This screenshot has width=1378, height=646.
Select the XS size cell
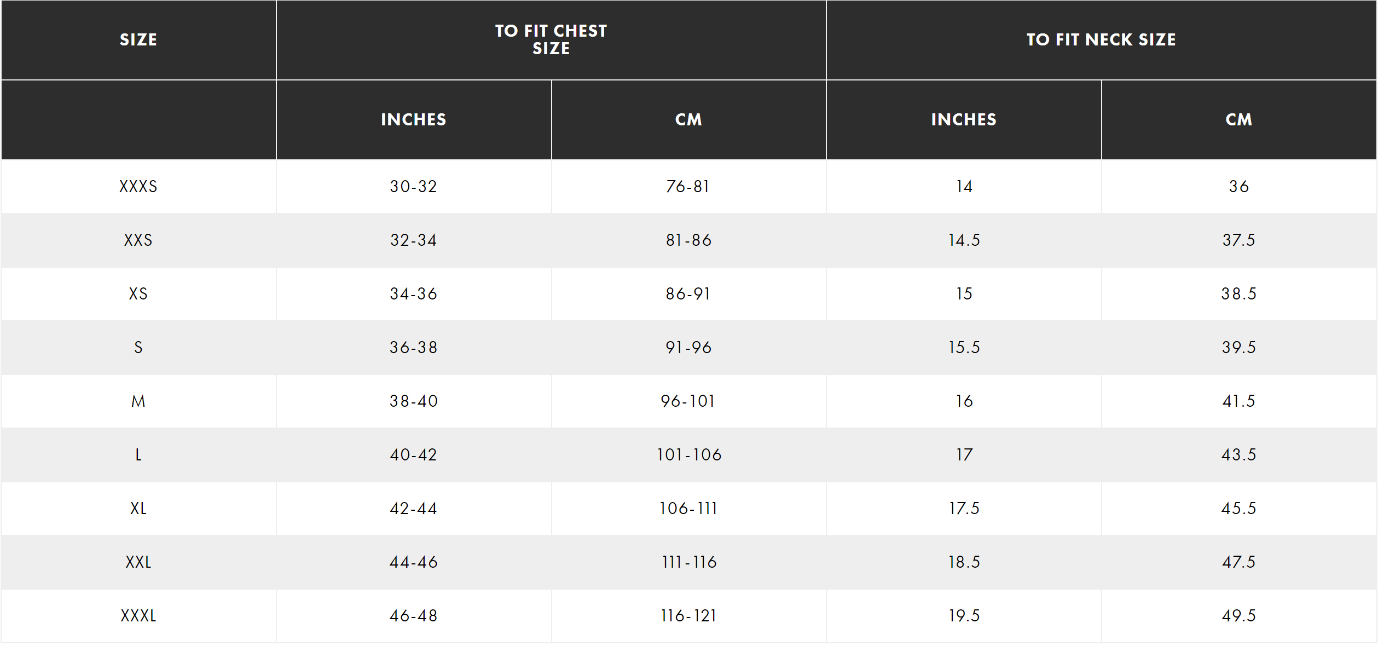pyautogui.click(x=138, y=294)
